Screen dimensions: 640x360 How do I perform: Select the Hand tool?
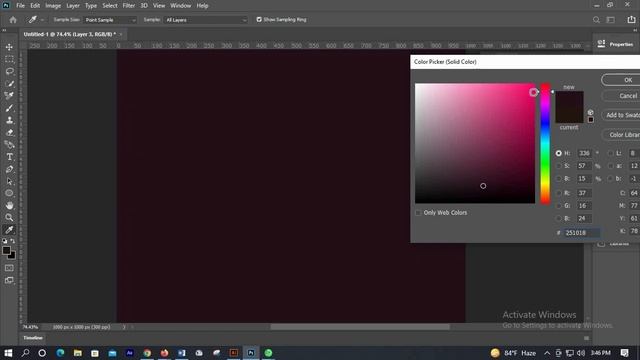(9, 205)
